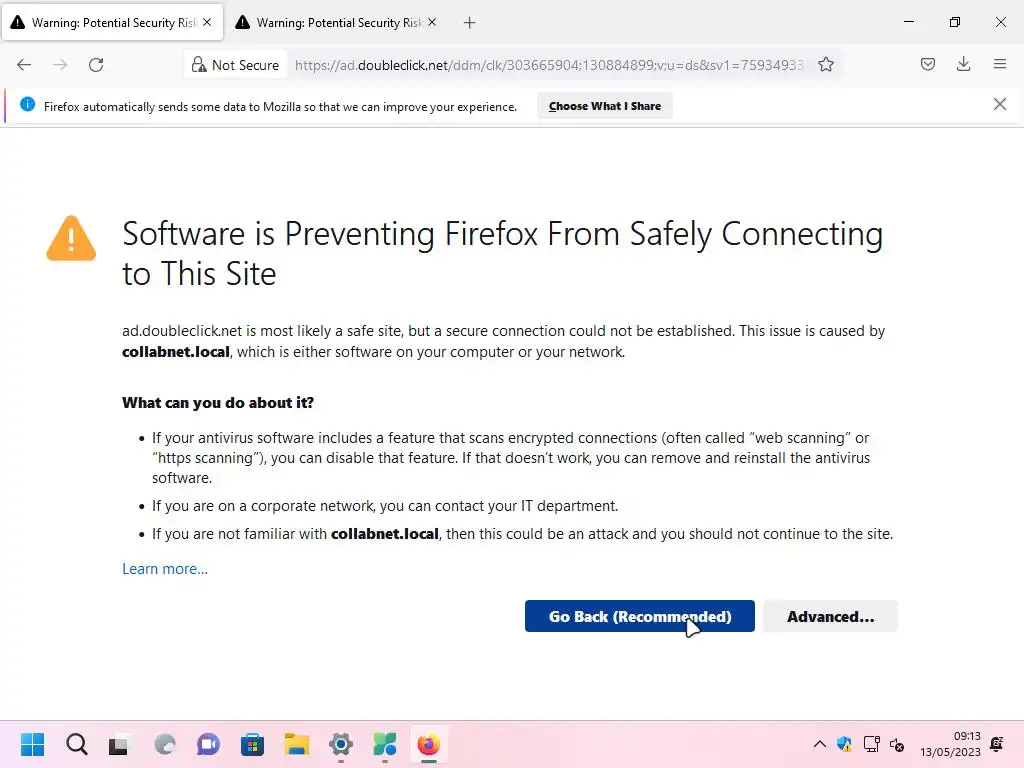Screen dimensions: 1024x768
Task: Bookmark this page with star icon
Action: point(826,65)
